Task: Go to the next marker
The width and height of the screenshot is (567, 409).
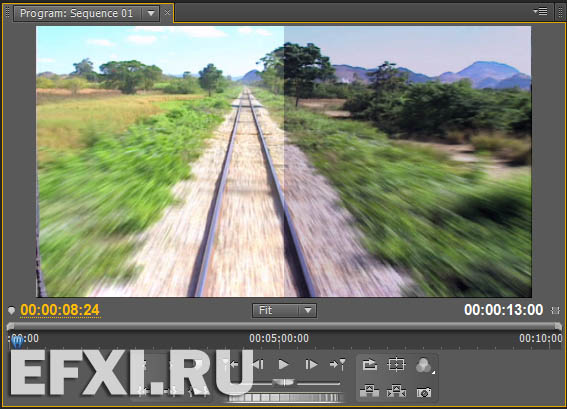Action: (x=338, y=364)
